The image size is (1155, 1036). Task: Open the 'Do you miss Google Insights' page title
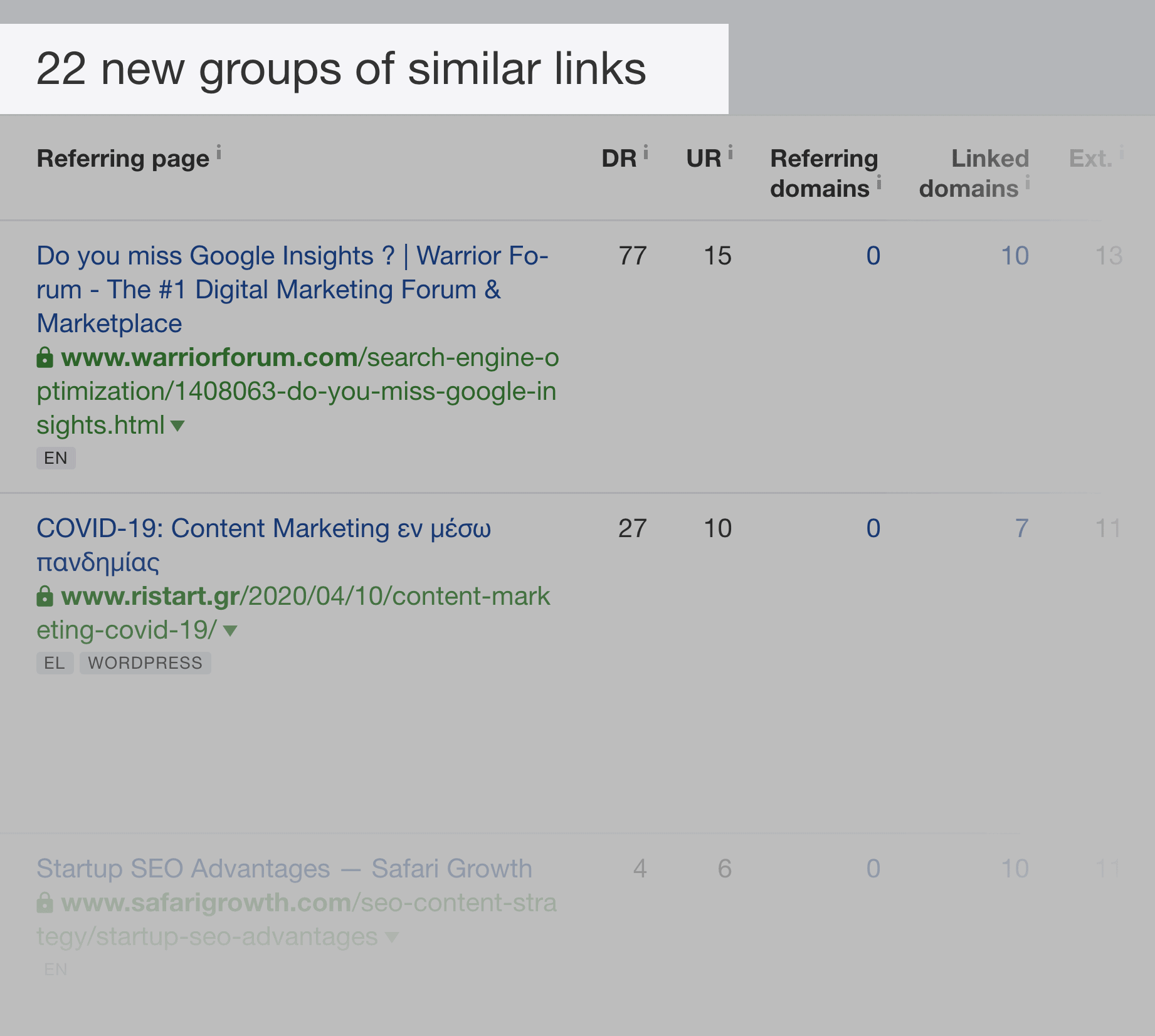tap(292, 290)
